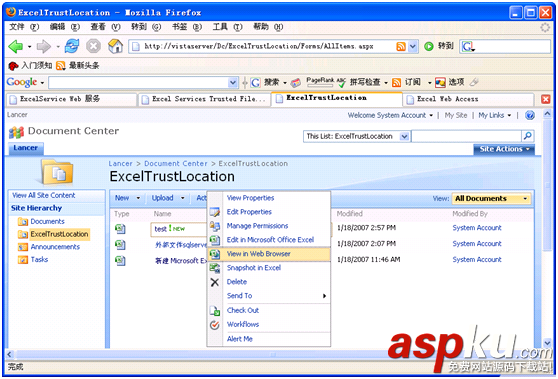Screen dimensions: 558x379
Task: Click the Check Out icon in context menu
Action: (x=215, y=311)
